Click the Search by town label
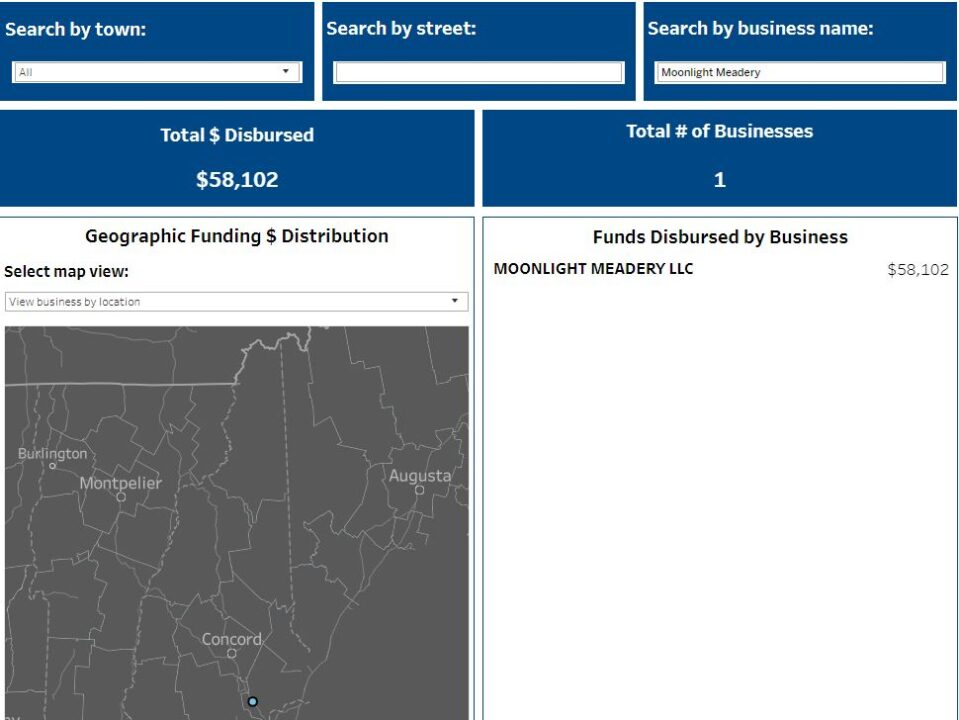This screenshot has height=720, width=959. pos(76,29)
